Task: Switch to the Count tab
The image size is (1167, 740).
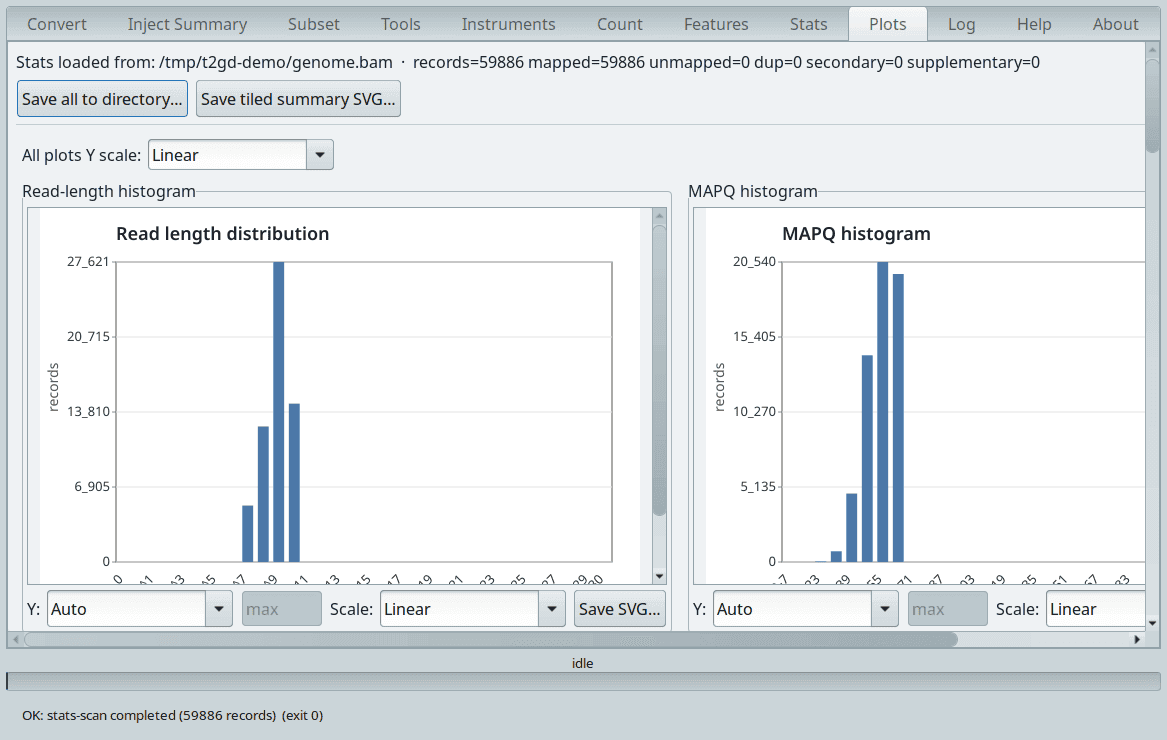Action: [x=619, y=25]
